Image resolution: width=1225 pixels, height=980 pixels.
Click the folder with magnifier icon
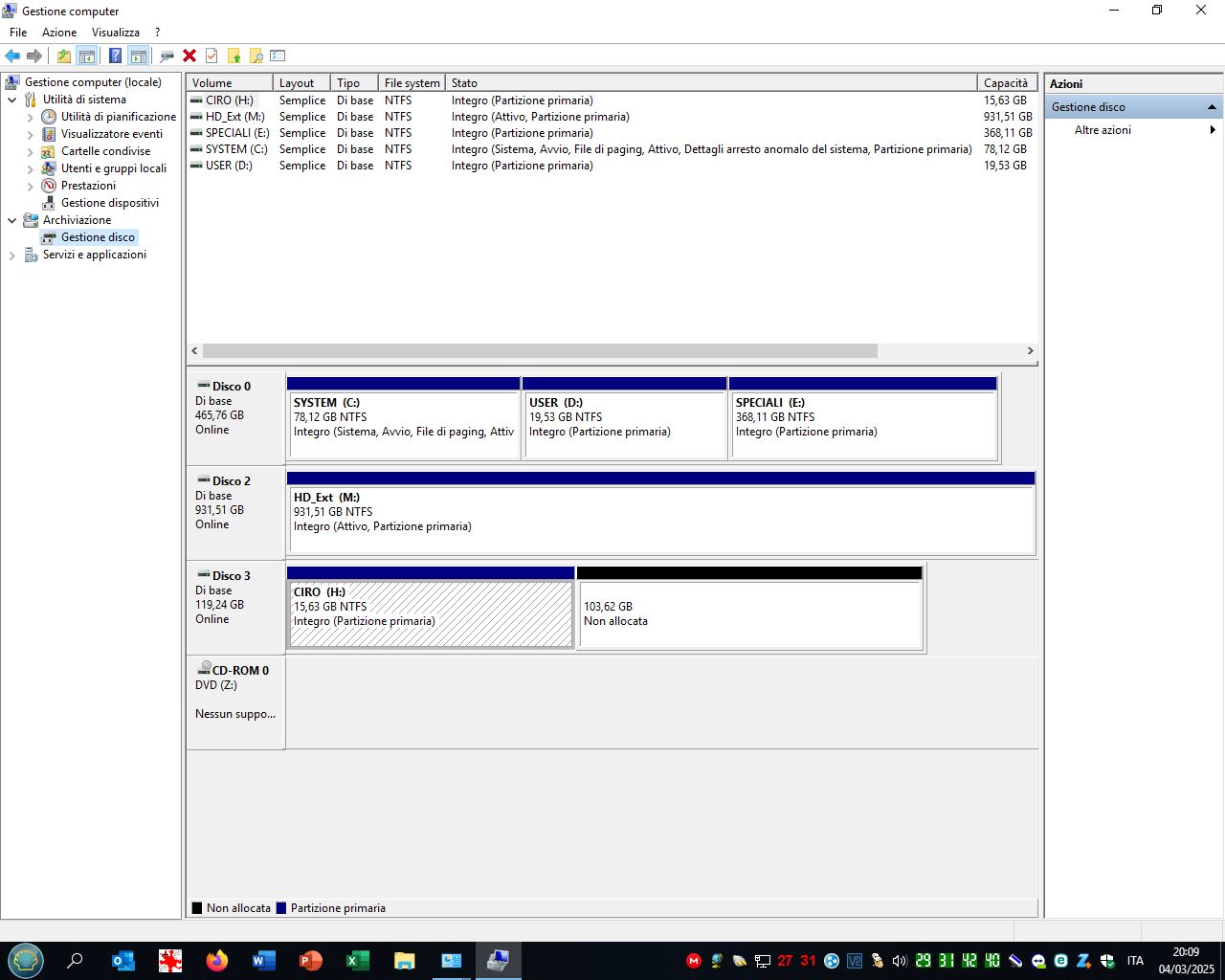pos(256,56)
